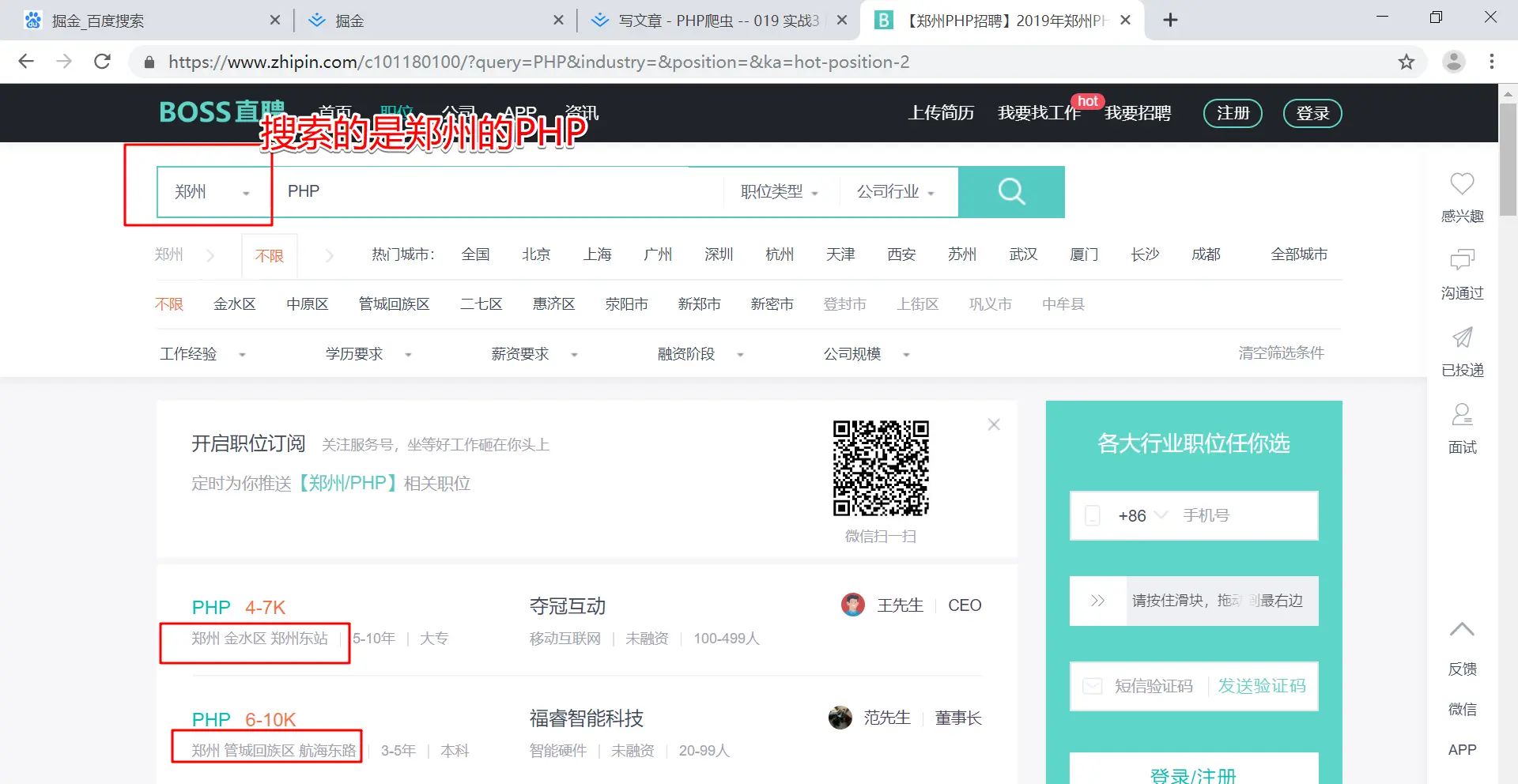Expand the 公司行业 dropdown

point(896,192)
